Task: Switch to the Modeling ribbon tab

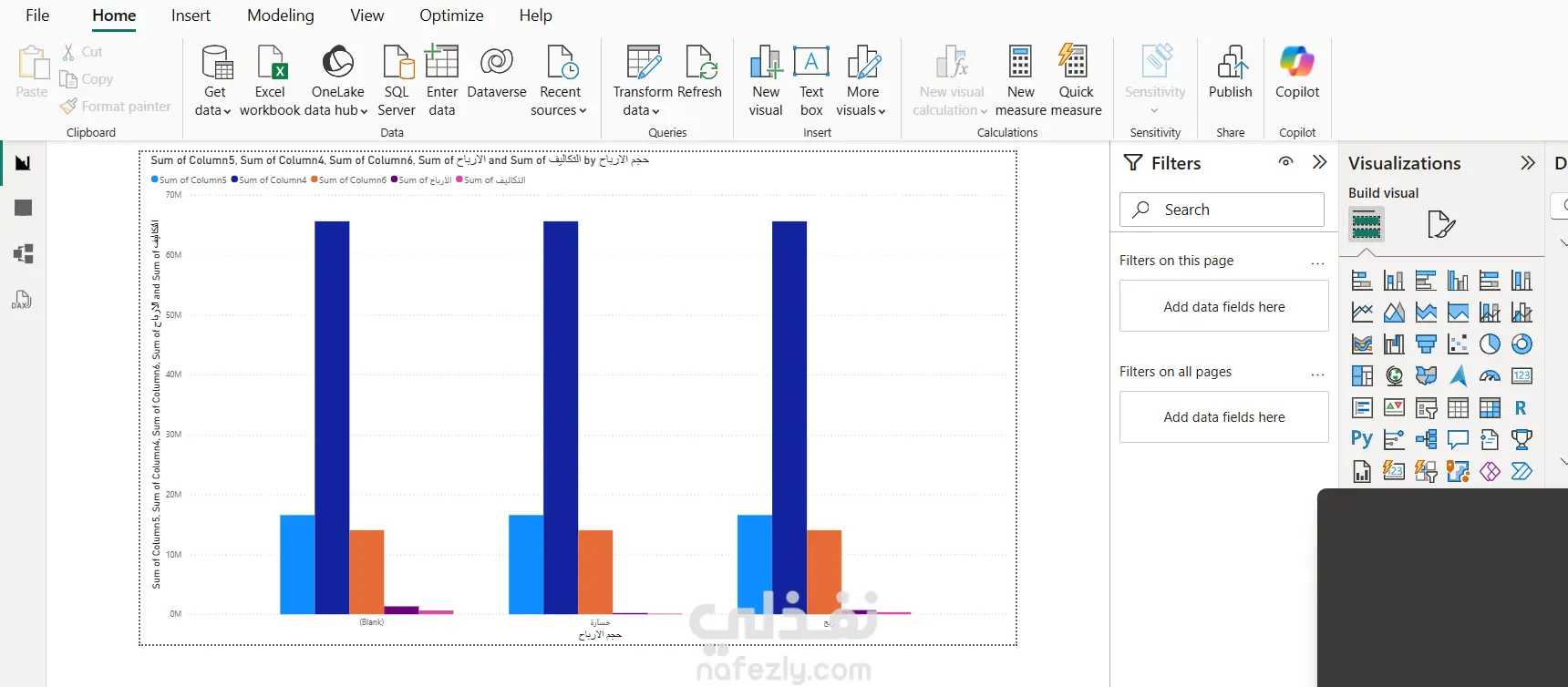Action: [x=281, y=15]
